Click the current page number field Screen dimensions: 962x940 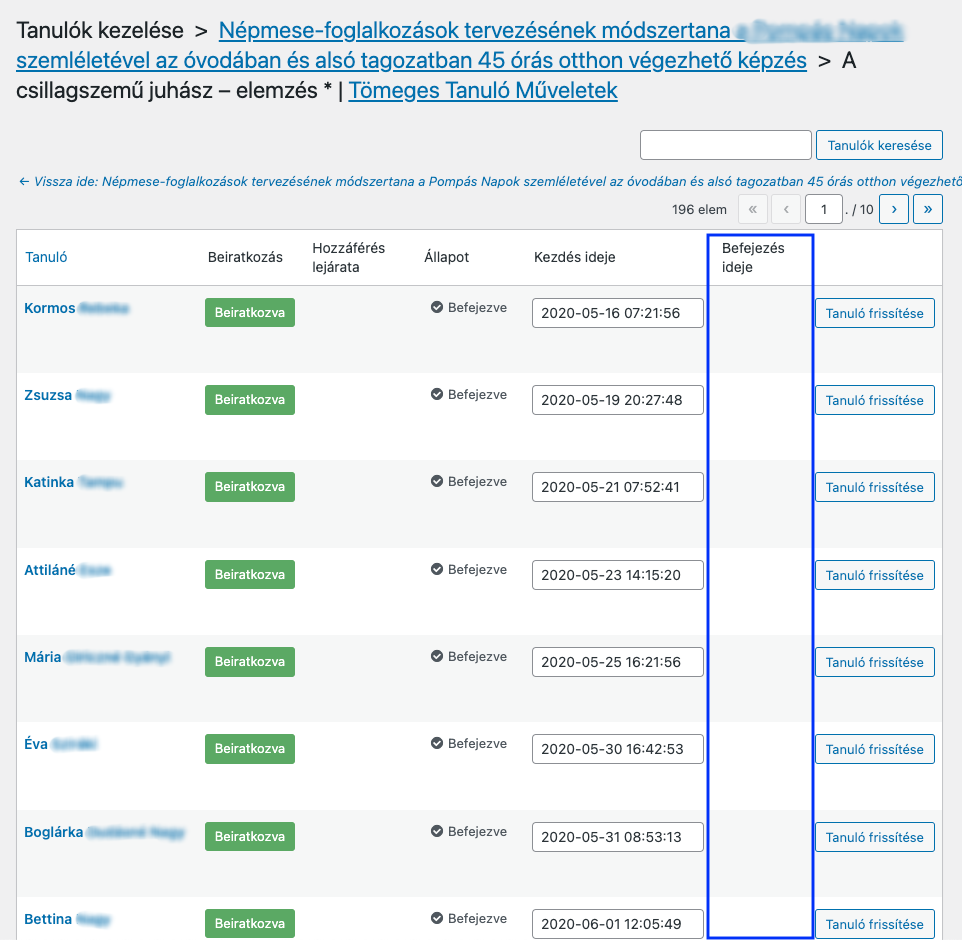[823, 209]
